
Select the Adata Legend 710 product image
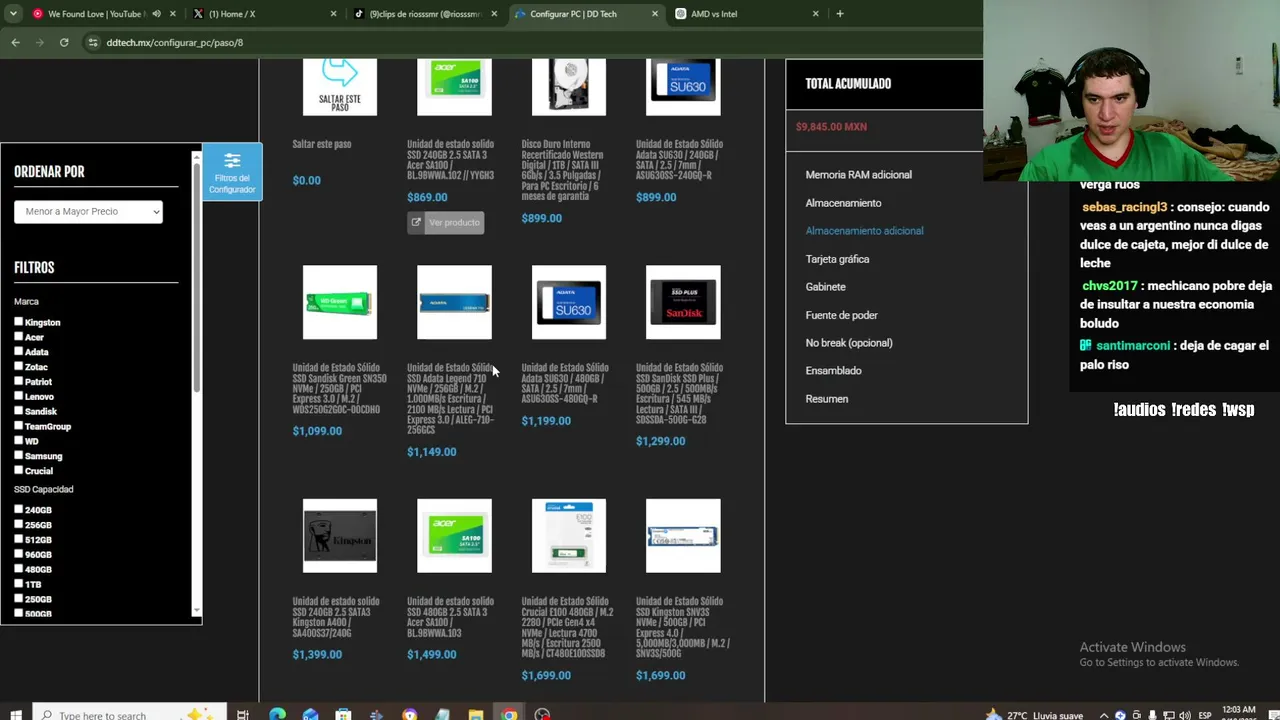coord(454,302)
